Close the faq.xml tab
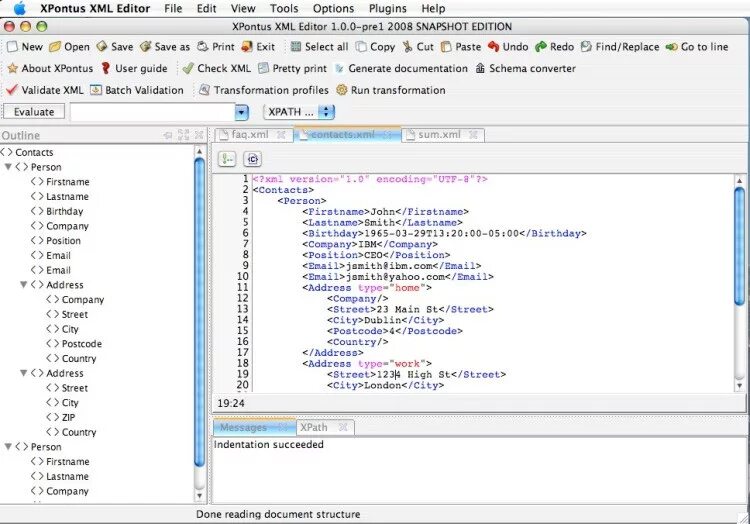750x524 pixels. [x=281, y=135]
